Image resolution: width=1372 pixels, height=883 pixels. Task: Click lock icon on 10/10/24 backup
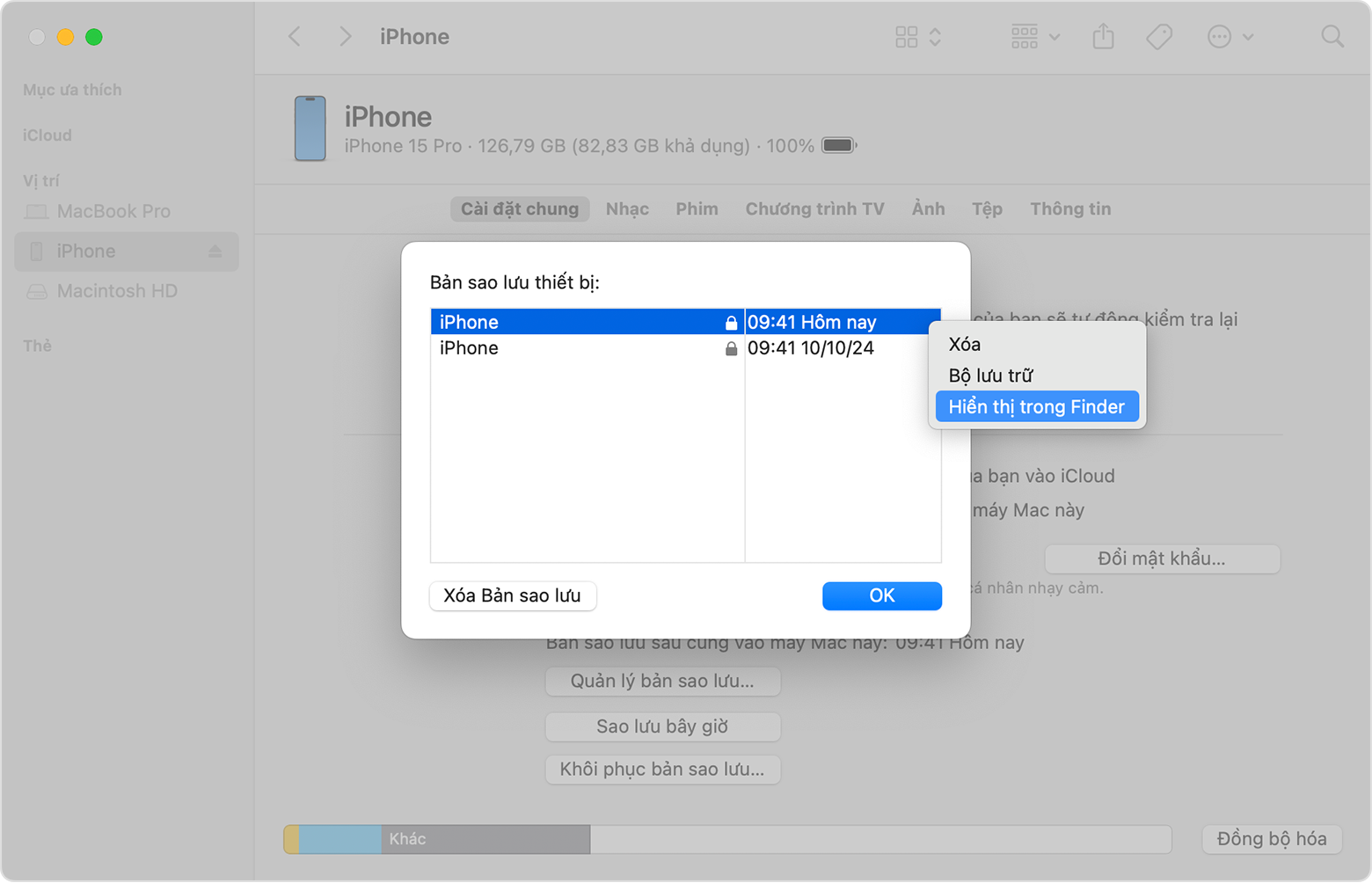(x=731, y=348)
